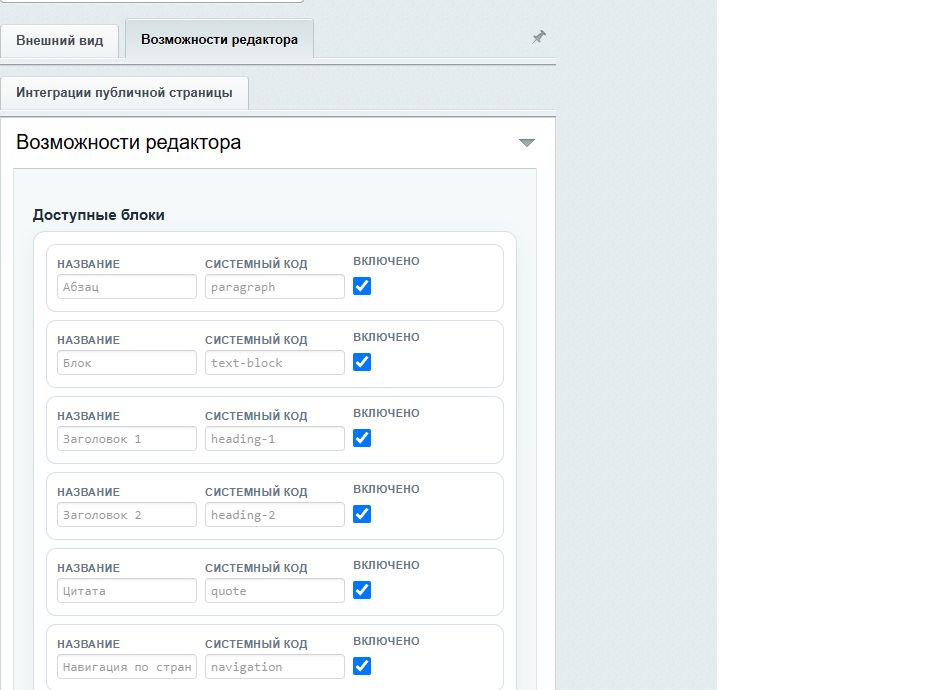Screen dimensions: 925x690
Task: Click the Возможности редактора section title
Action: click(x=129, y=143)
